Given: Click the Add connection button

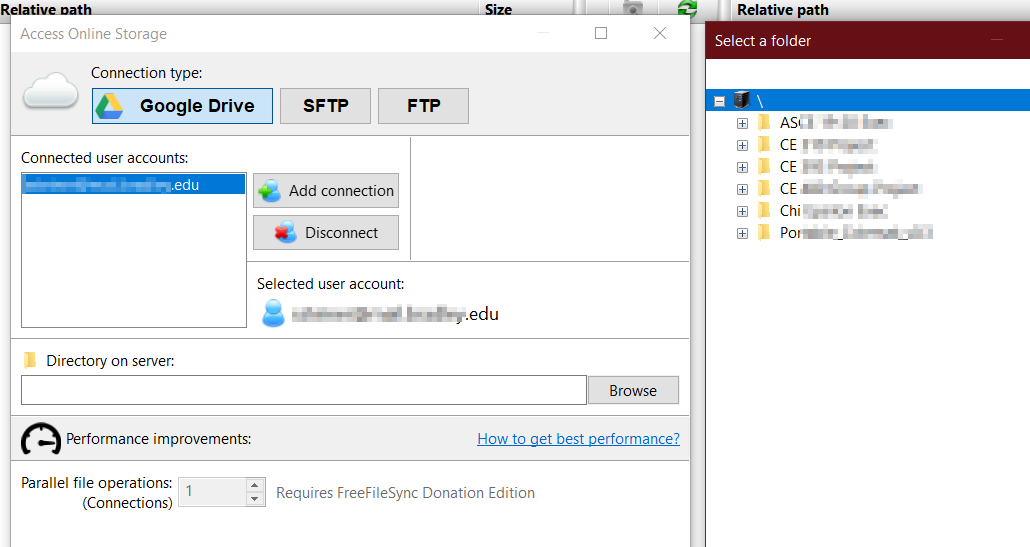Looking at the screenshot, I should [x=326, y=190].
